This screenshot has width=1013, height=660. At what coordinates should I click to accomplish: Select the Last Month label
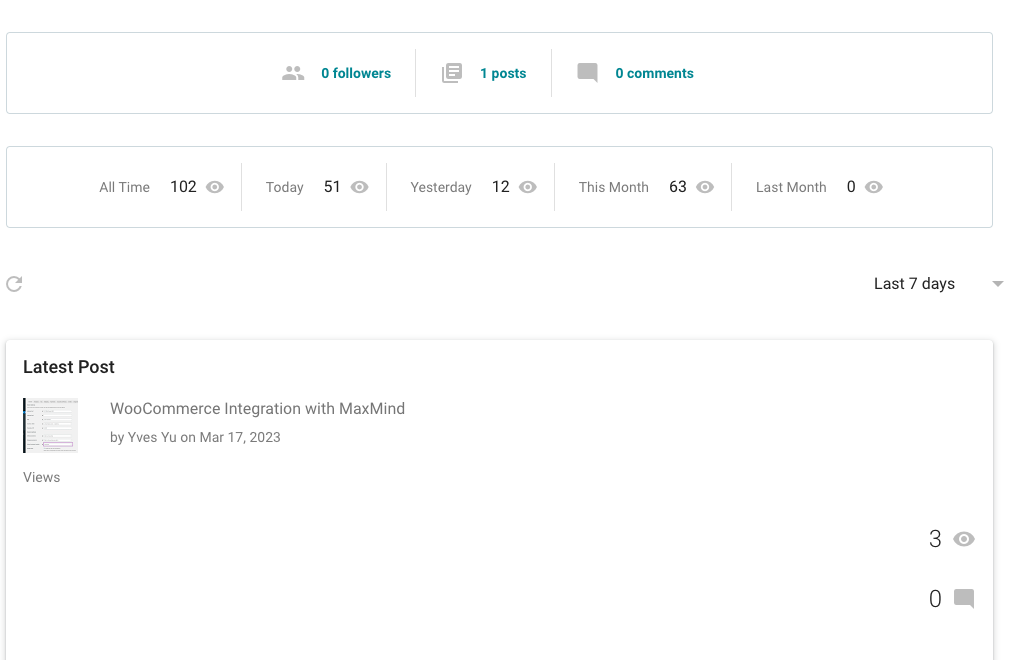(791, 187)
